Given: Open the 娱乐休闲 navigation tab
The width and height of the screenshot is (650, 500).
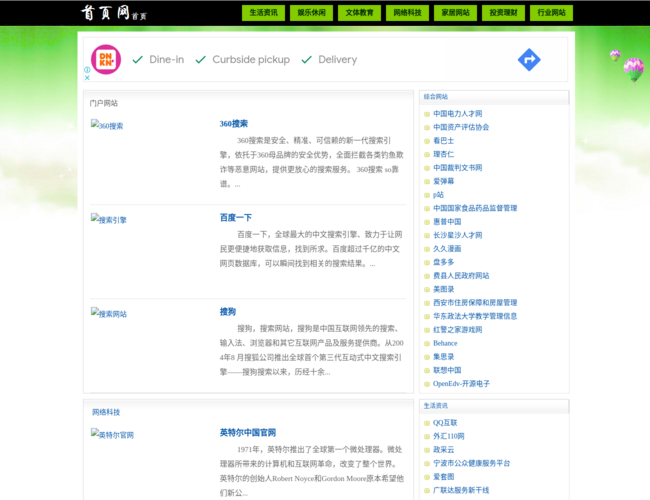Looking at the screenshot, I should (x=311, y=12).
